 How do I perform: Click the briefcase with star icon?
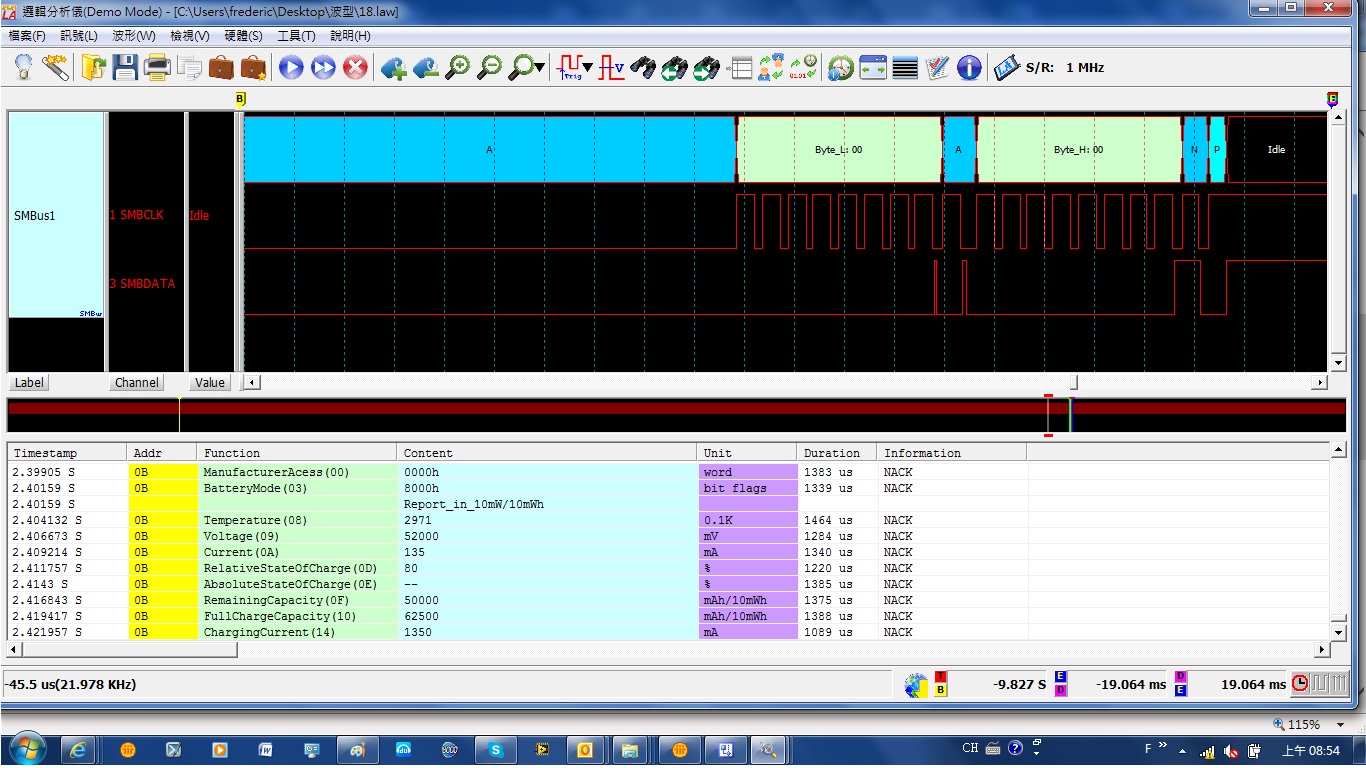253,67
